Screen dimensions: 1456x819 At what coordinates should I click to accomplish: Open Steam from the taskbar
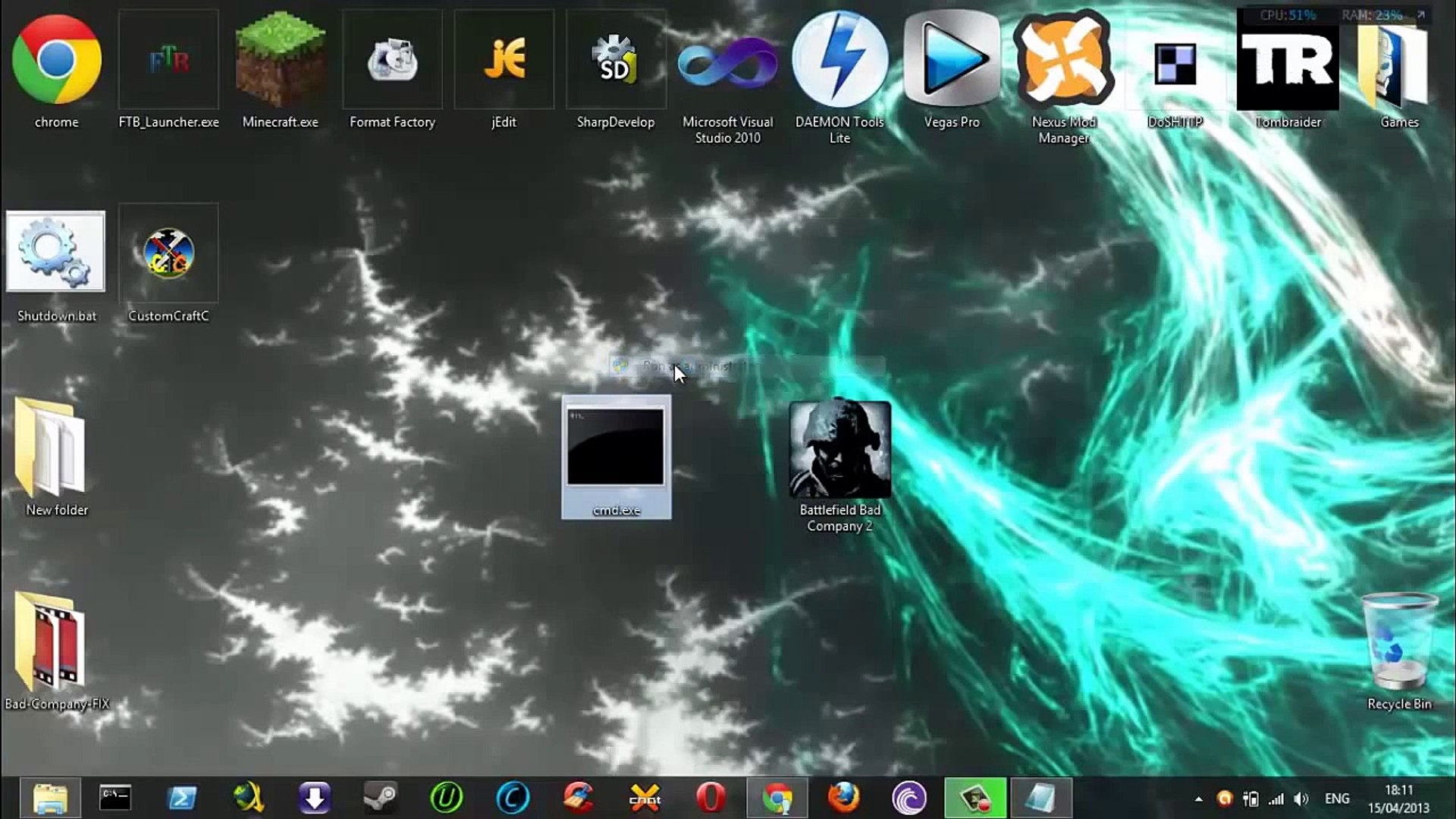(380, 798)
